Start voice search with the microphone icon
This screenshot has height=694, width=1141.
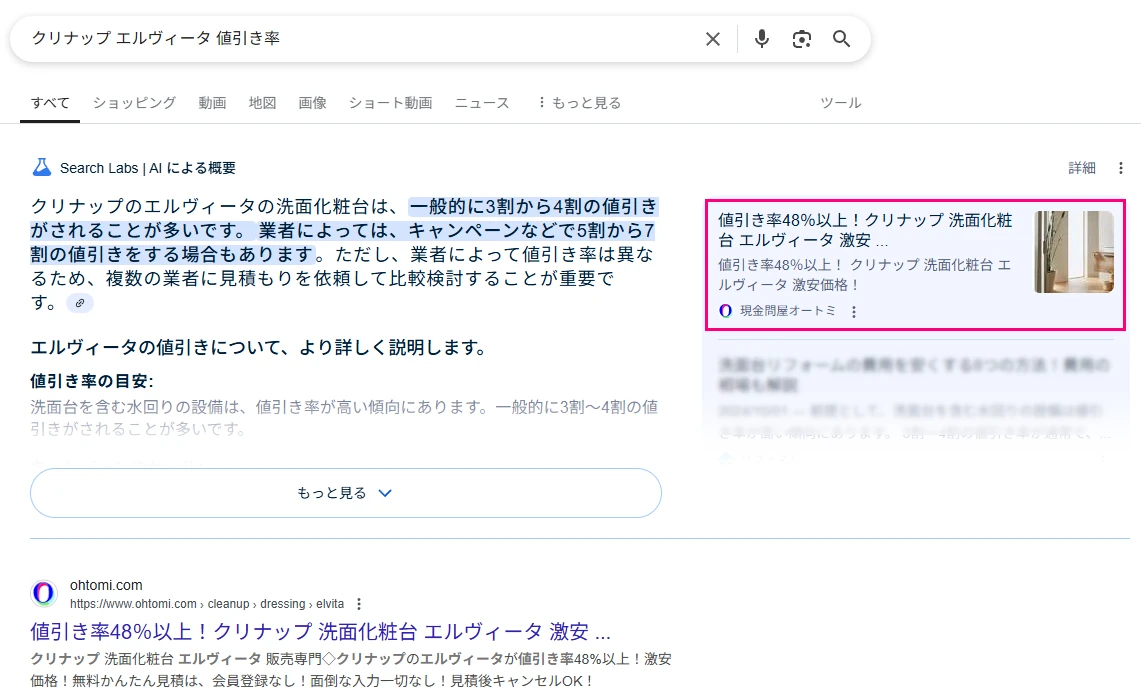pos(761,39)
